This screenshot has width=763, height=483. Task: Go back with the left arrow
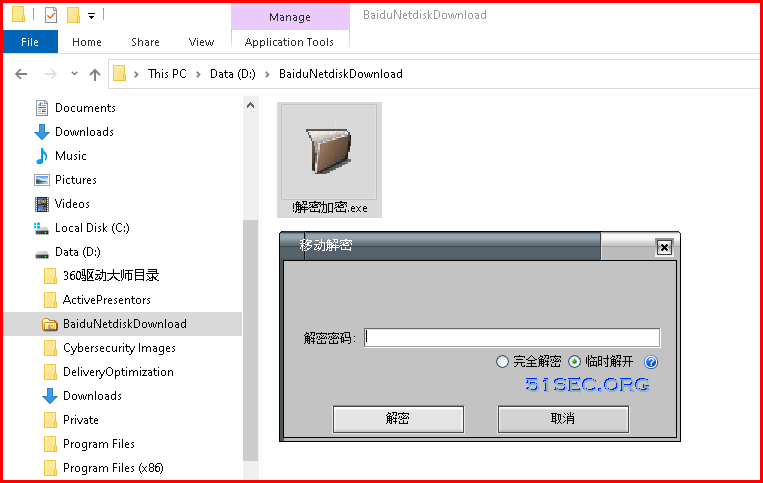click(21, 74)
